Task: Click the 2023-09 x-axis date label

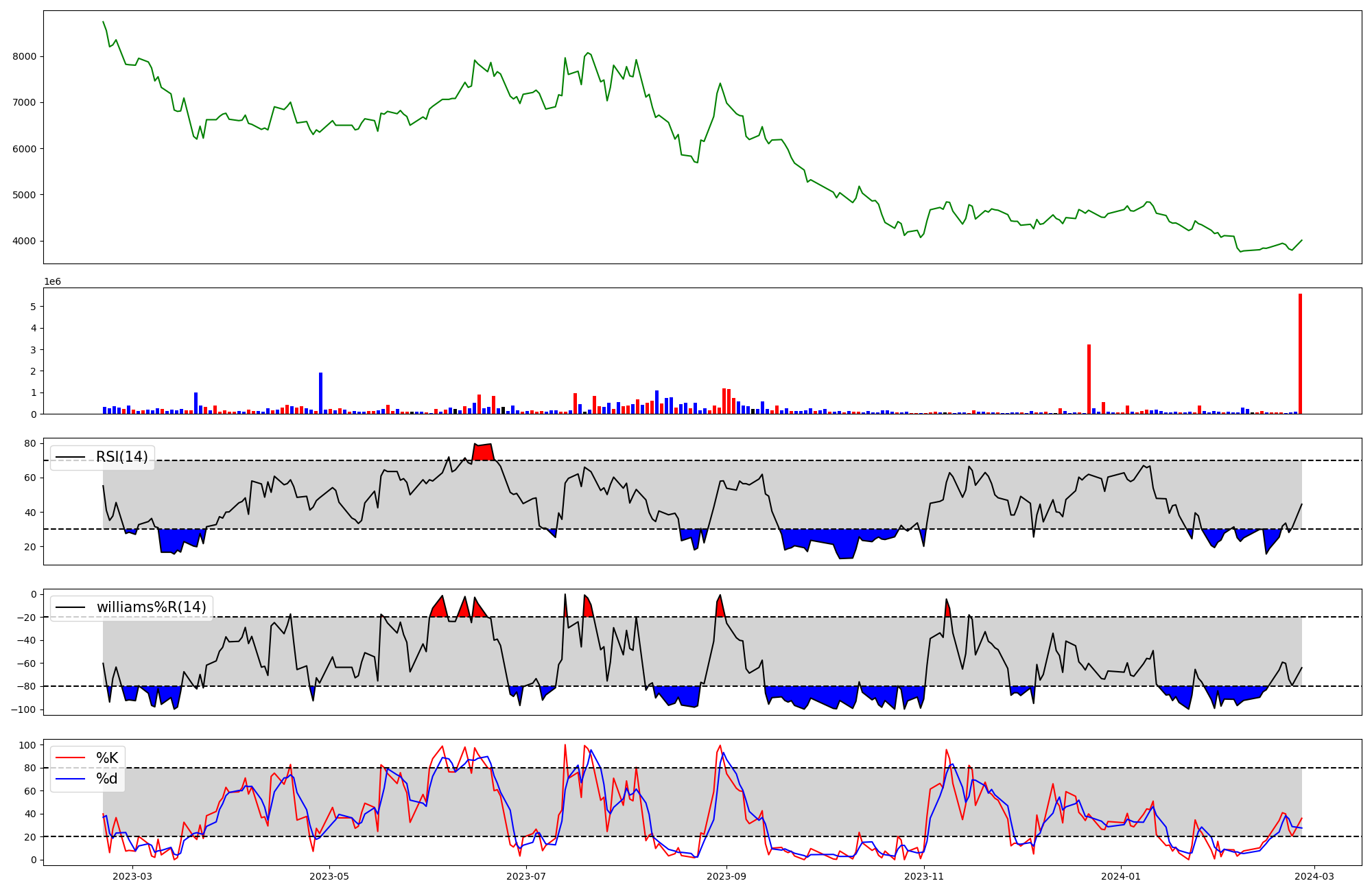Action: coord(726,876)
